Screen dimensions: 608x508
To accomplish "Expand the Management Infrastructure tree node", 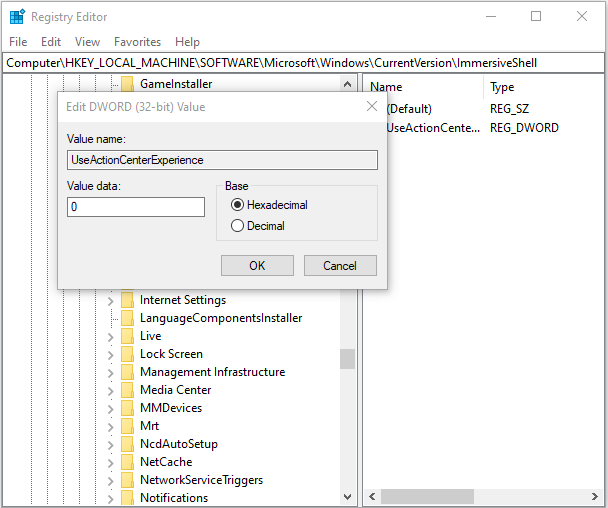I will (110, 372).
